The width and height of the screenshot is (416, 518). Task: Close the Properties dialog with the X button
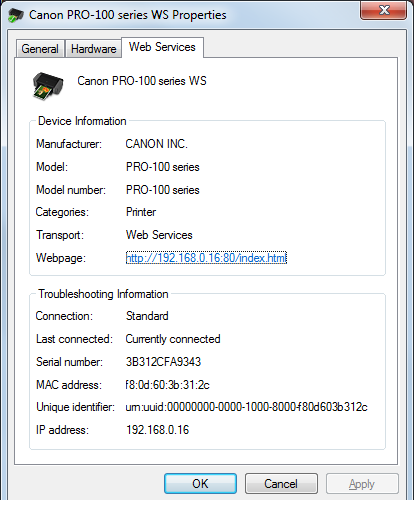[x=384, y=10]
